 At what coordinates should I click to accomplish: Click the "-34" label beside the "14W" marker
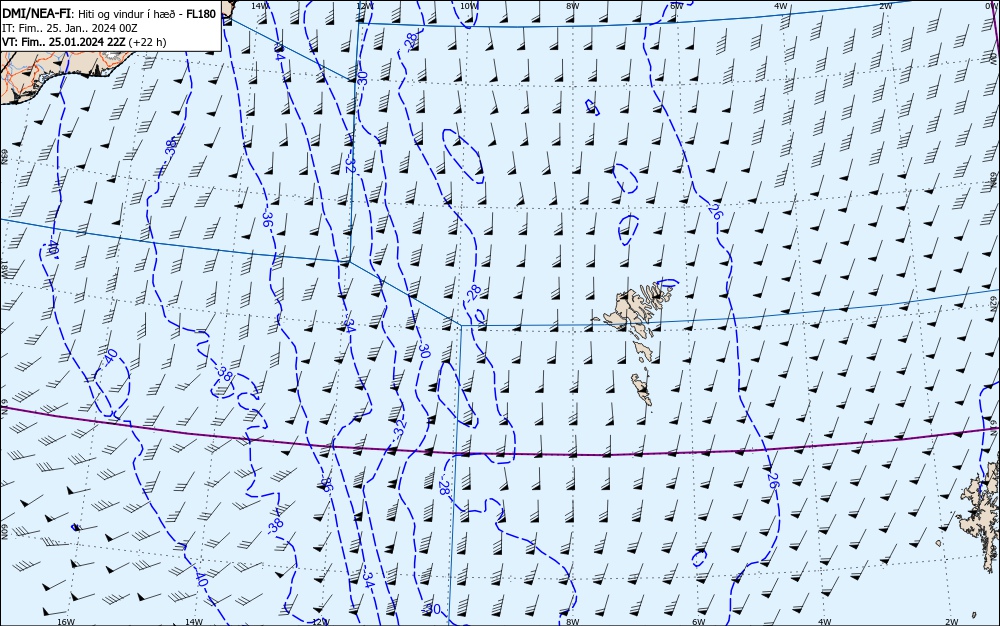279,52
